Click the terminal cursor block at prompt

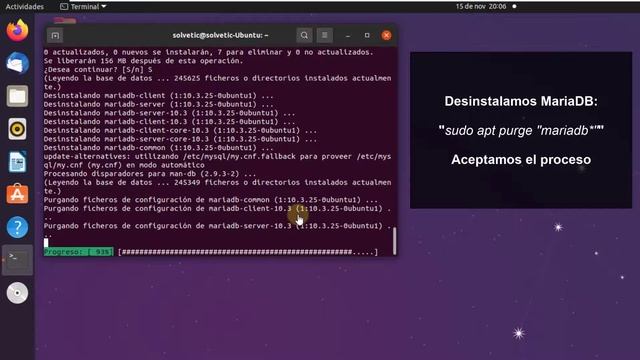click(46, 243)
